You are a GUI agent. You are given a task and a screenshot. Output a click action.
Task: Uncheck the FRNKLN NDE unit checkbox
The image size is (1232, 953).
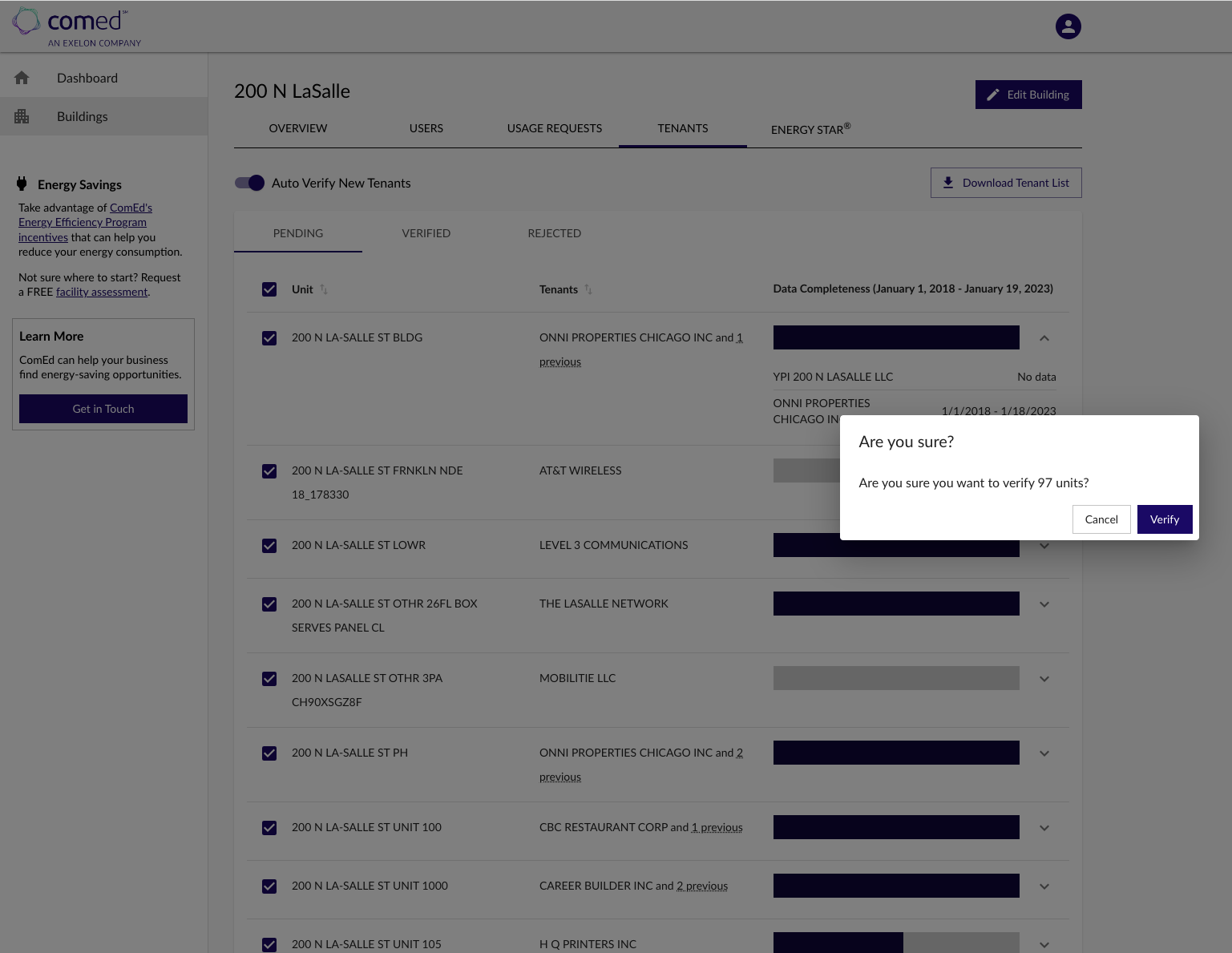(x=269, y=471)
